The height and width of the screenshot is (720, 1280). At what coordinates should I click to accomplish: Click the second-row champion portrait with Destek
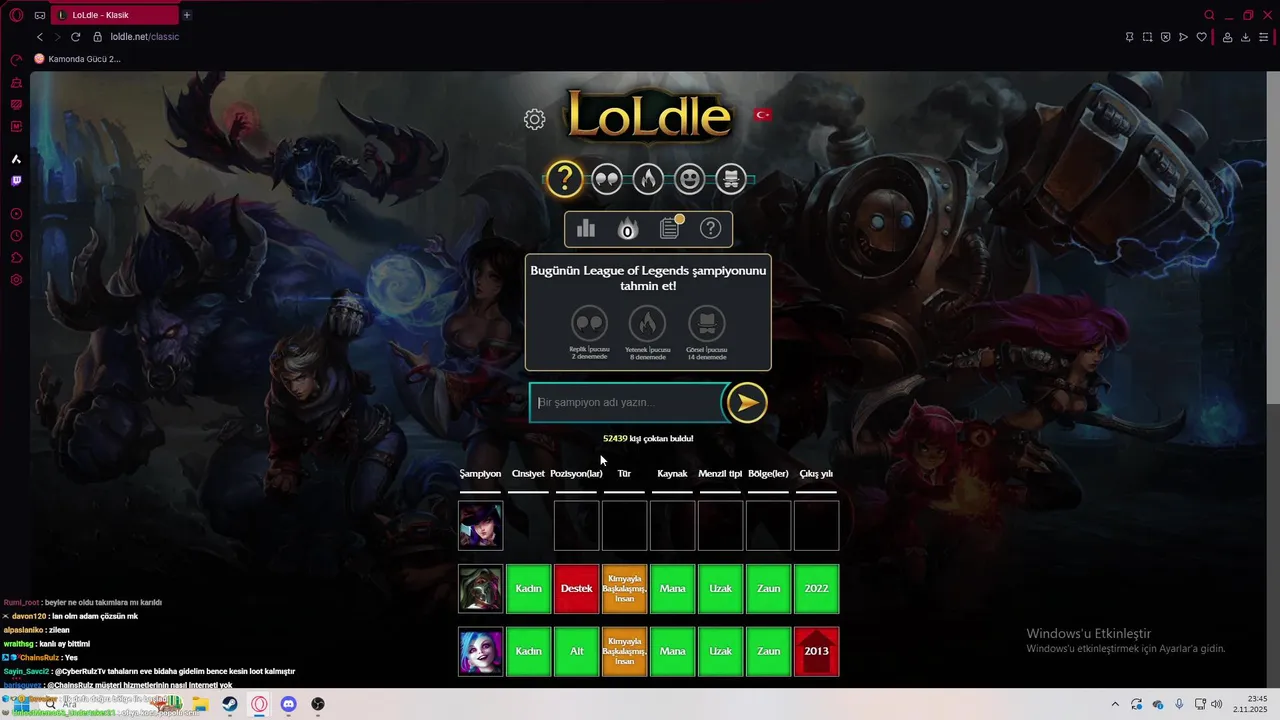(x=481, y=589)
